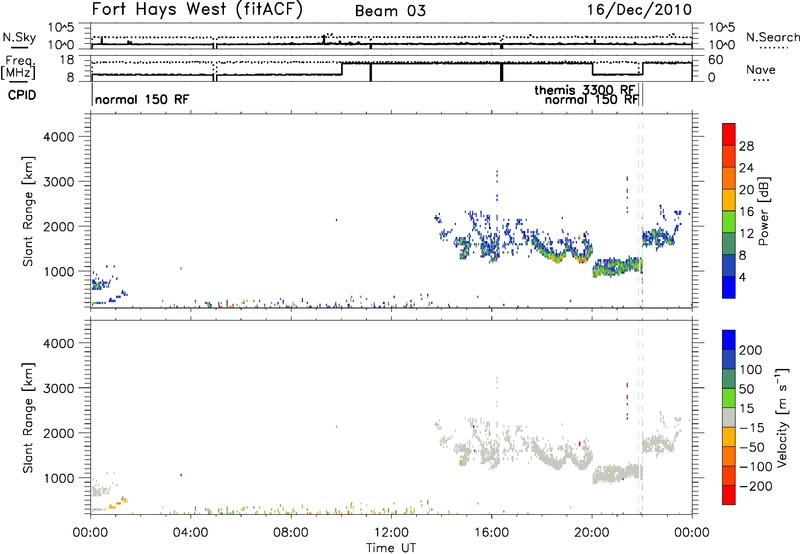Click the 'Fort Hays West (fitACF)' title

click(197, 10)
